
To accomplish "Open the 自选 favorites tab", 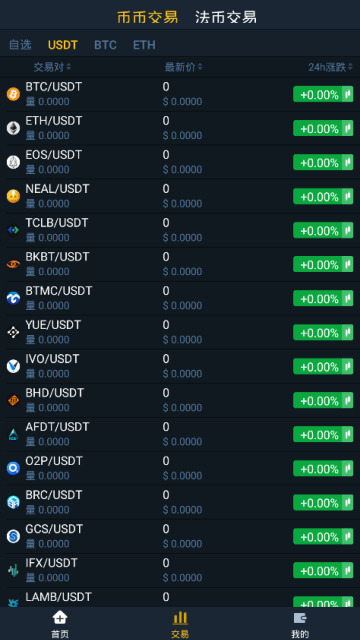I will pyautogui.click(x=20, y=45).
